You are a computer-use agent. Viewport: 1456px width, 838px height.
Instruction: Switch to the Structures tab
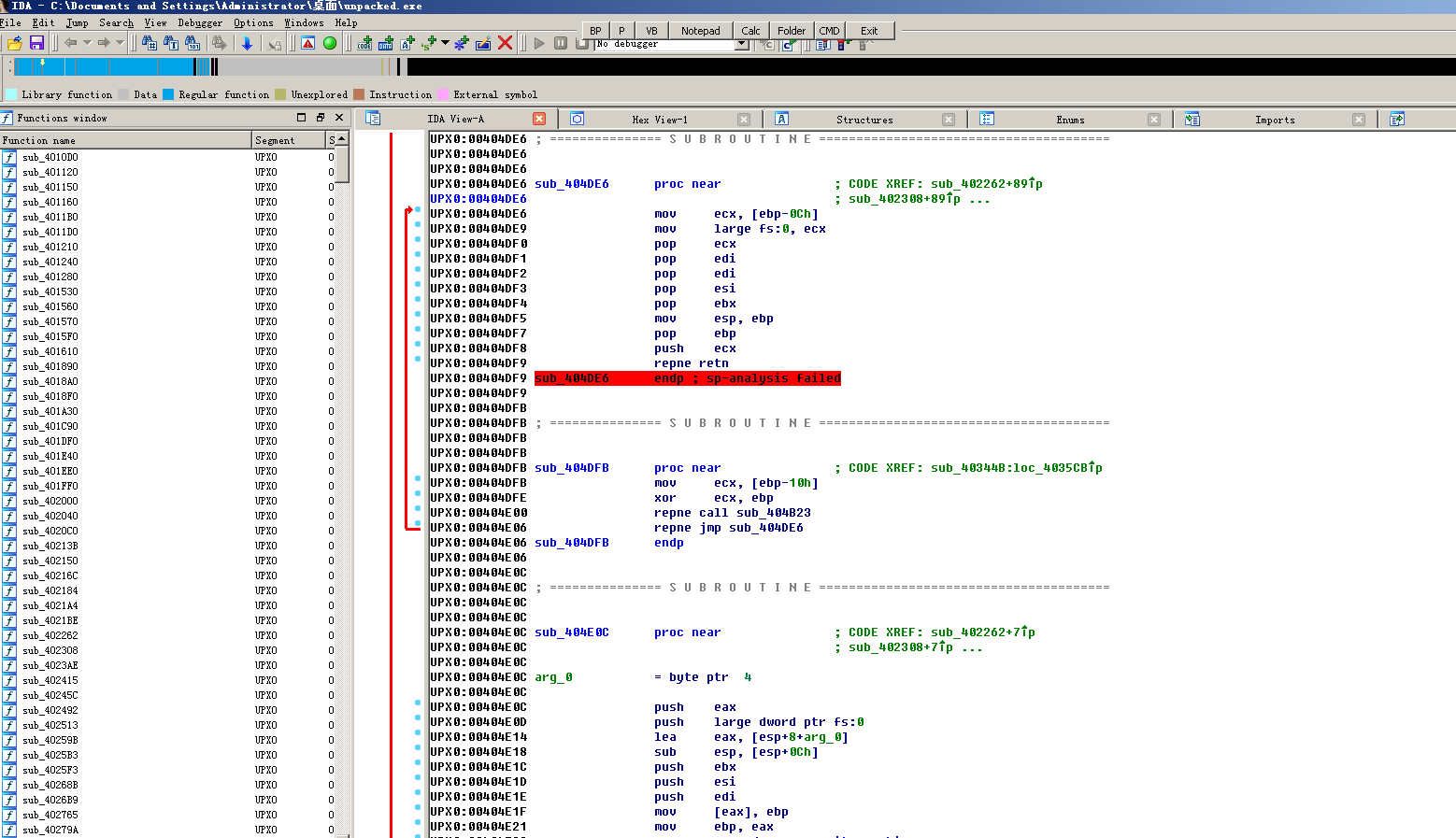tap(864, 120)
